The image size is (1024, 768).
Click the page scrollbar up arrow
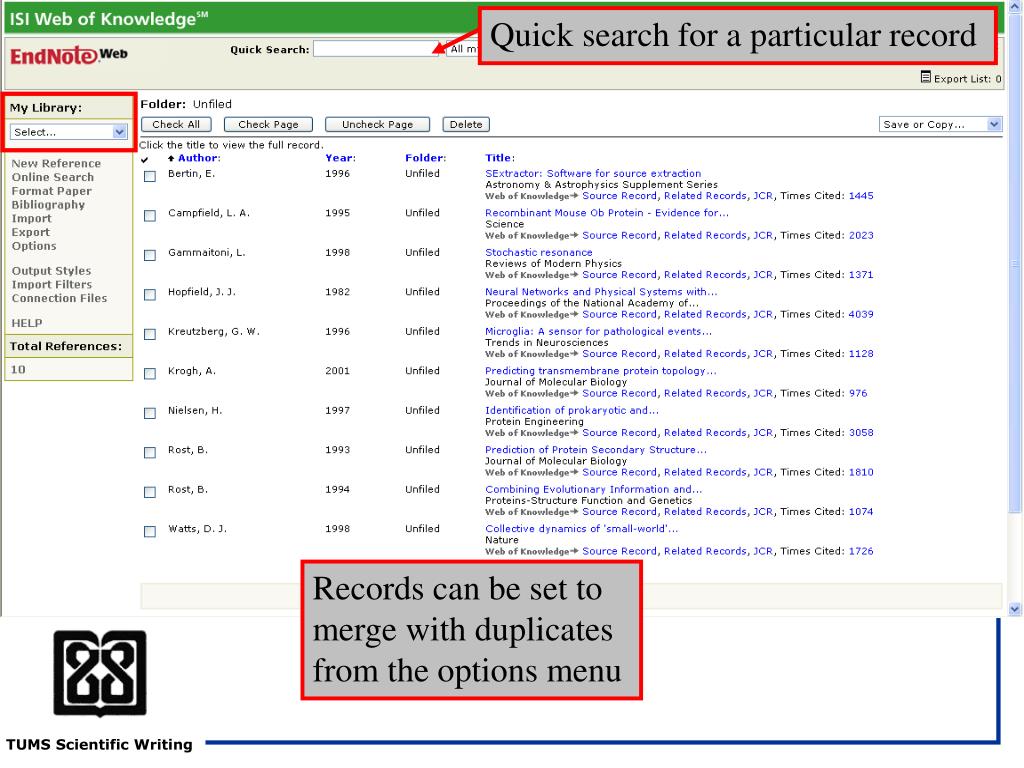[1014, 6]
